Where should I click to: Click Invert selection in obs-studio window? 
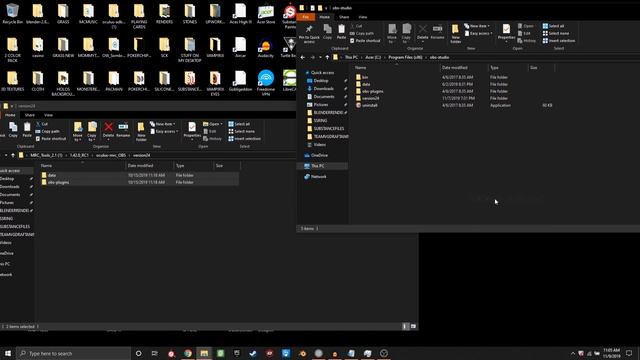(559, 41)
